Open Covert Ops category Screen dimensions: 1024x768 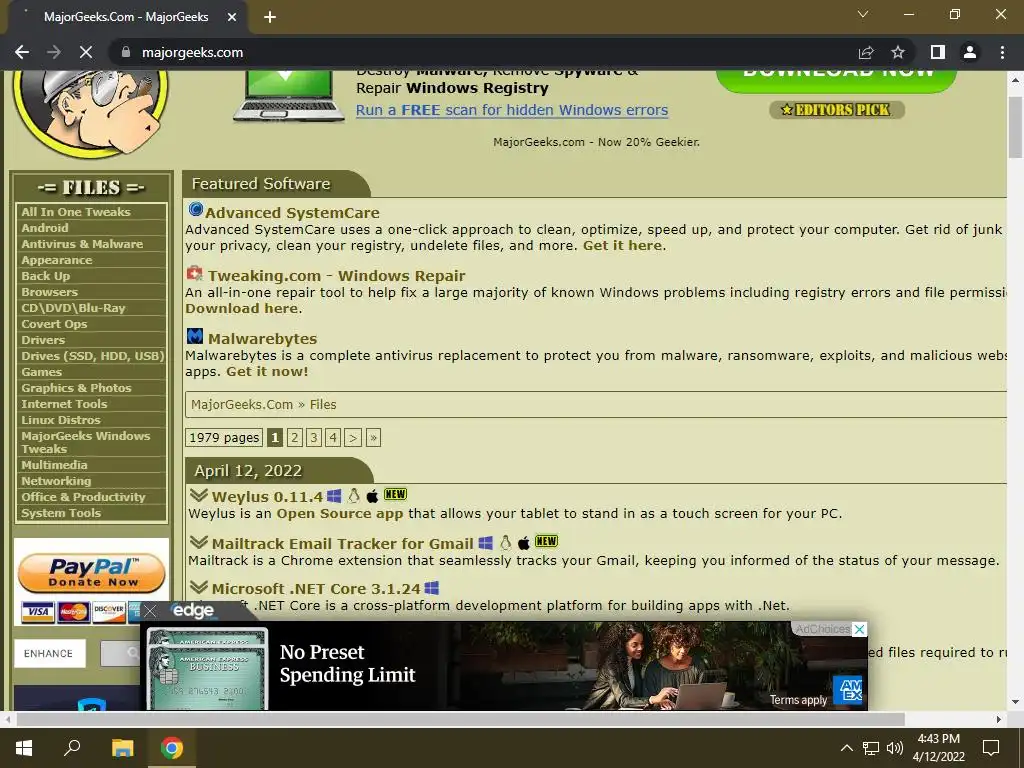[x=54, y=324]
